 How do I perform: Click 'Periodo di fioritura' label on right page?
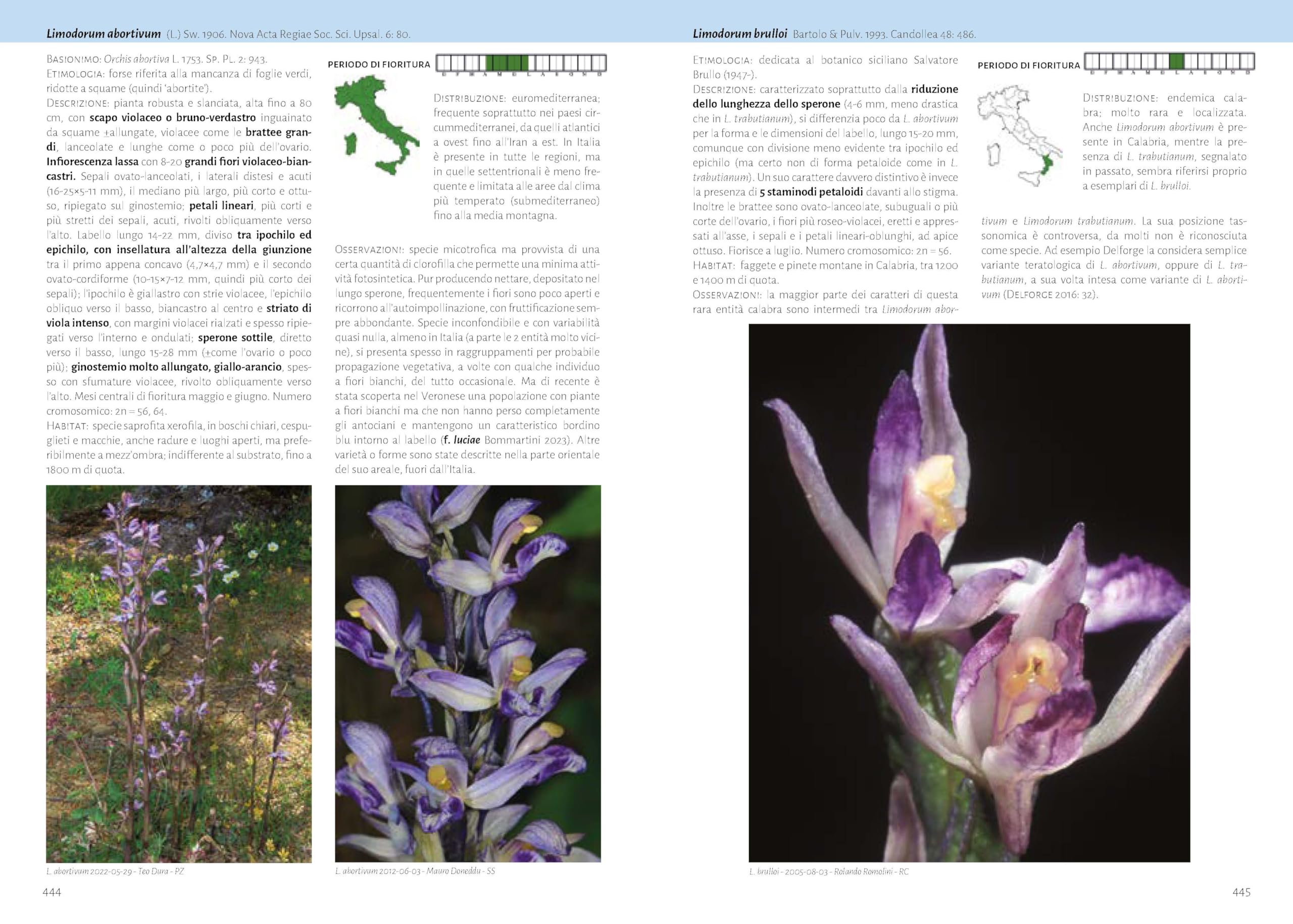(x=1028, y=66)
